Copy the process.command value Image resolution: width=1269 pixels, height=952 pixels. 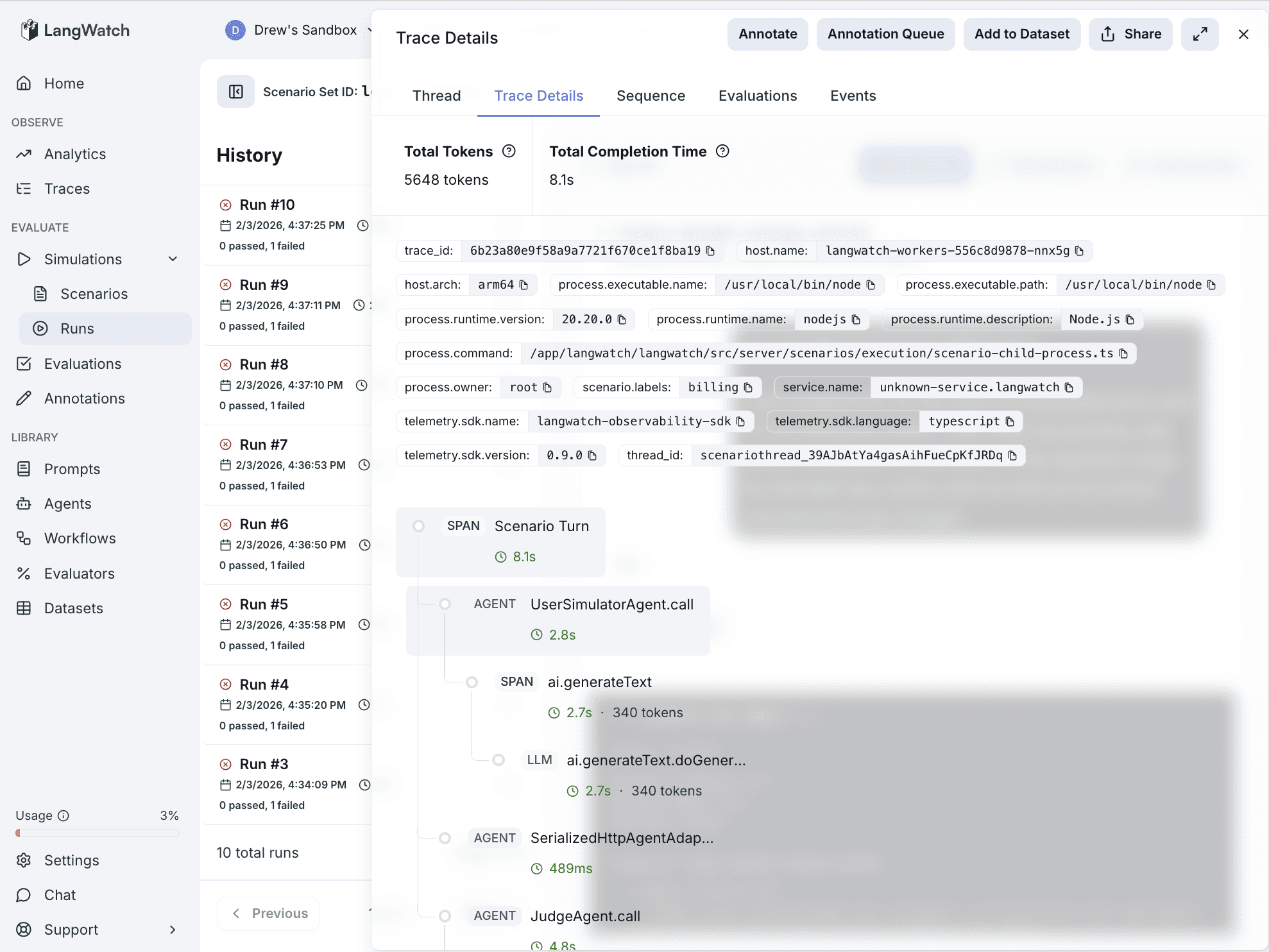tap(1123, 353)
